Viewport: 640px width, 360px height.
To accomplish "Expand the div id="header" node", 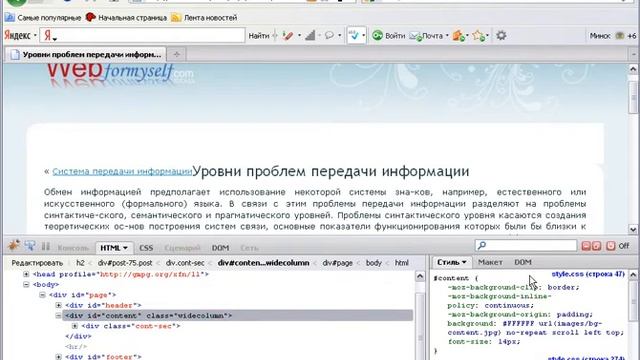I will [x=58, y=305].
